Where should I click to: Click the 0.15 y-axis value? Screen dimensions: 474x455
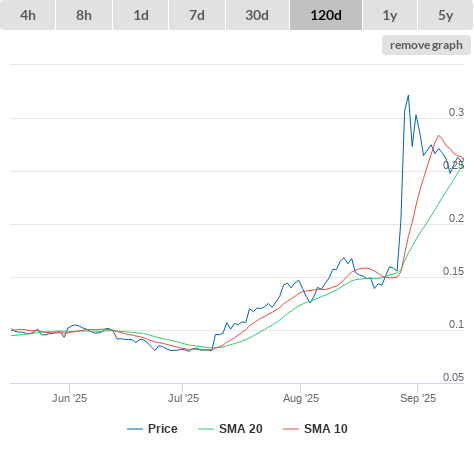coord(453,271)
